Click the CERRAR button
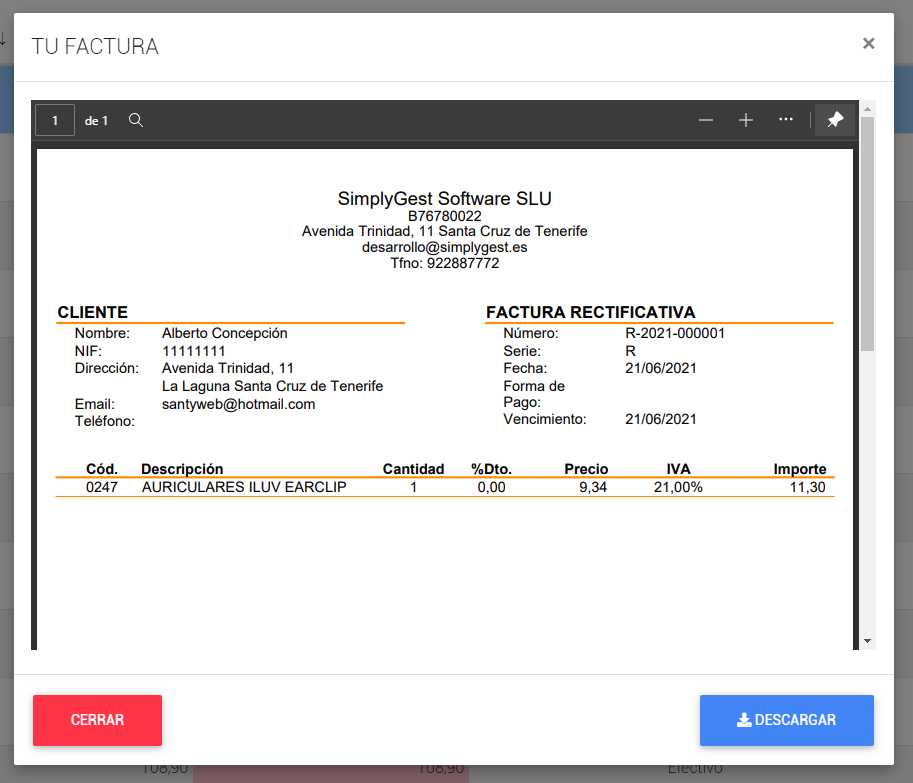The width and height of the screenshot is (913, 783). pos(97,720)
